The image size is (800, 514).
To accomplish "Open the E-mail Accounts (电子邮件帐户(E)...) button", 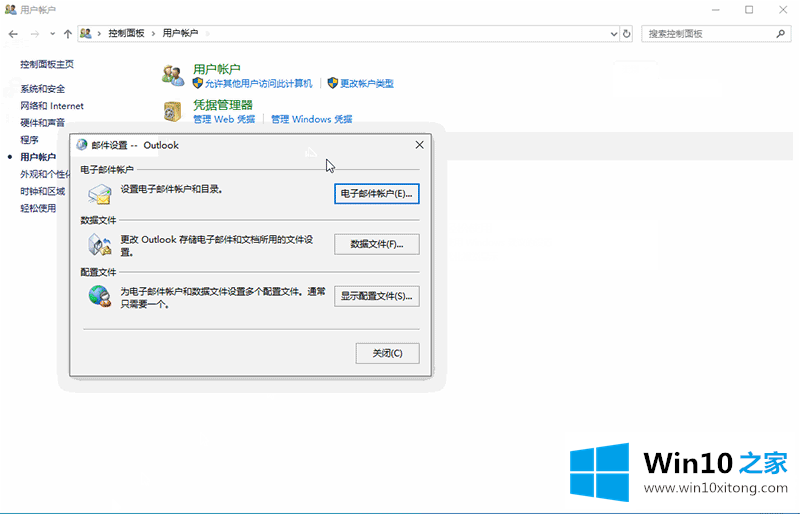I will (x=377, y=194).
